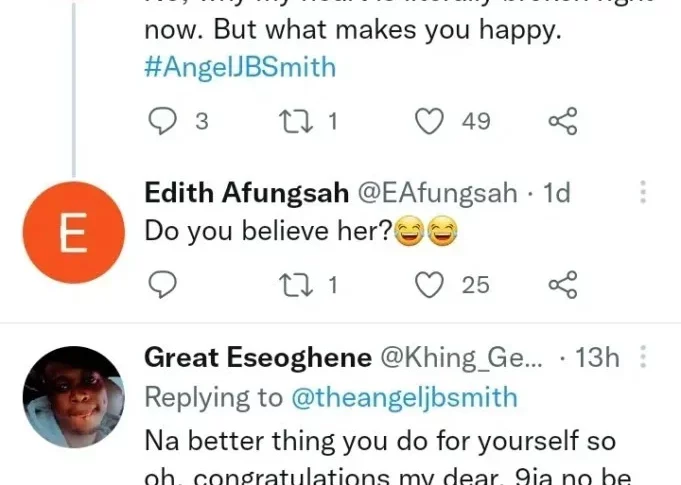The height and width of the screenshot is (485, 681).
Task: Open the "Do you believe her?" tweet
Action: coord(265,232)
